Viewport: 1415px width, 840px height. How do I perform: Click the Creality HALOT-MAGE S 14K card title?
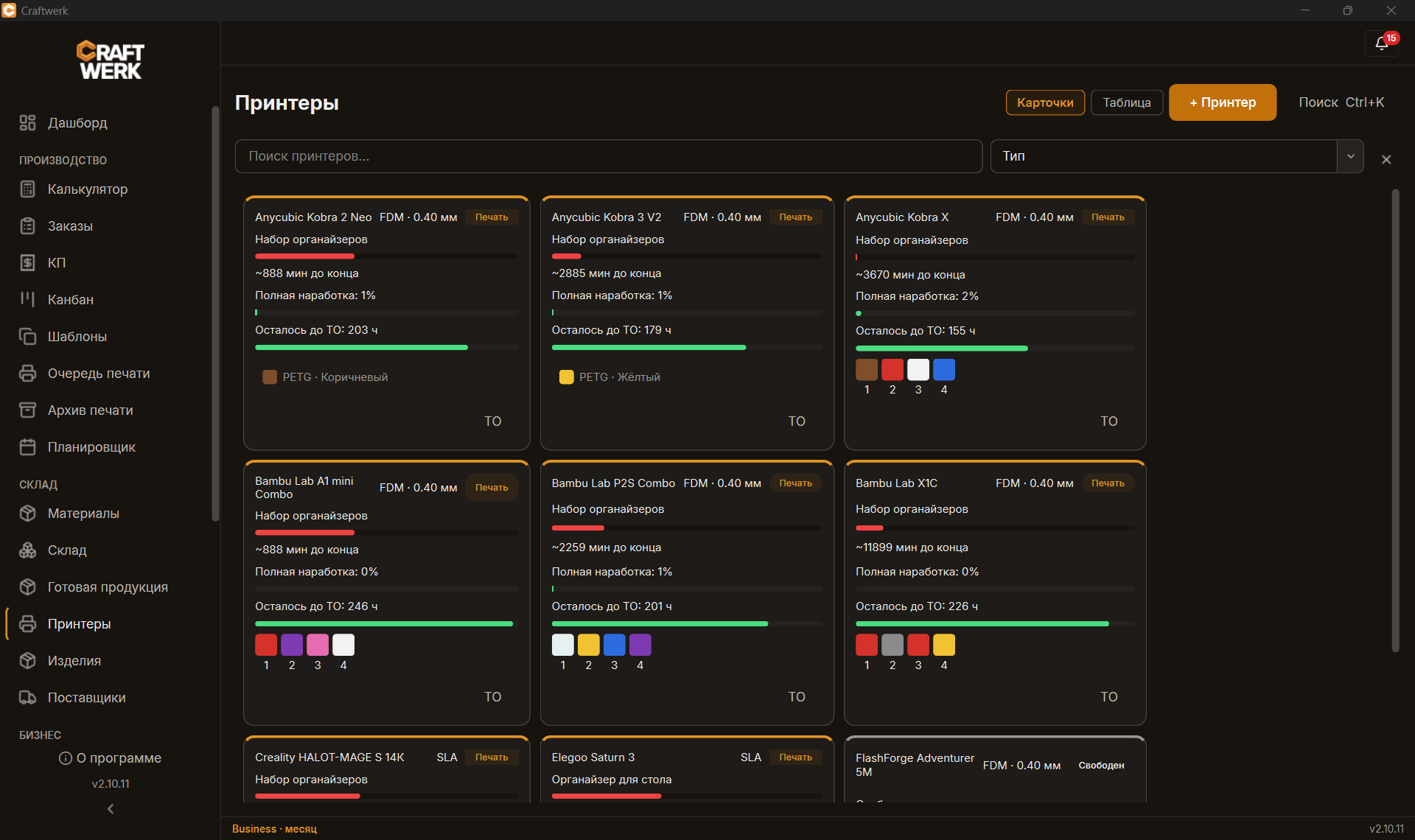pos(329,757)
